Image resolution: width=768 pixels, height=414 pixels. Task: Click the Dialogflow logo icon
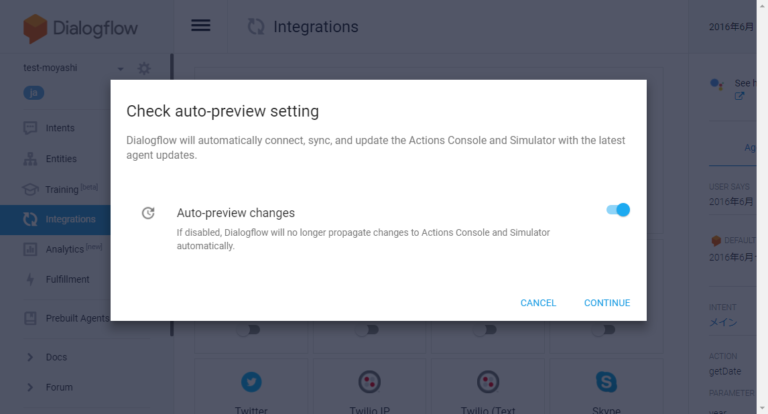(35, 26)
